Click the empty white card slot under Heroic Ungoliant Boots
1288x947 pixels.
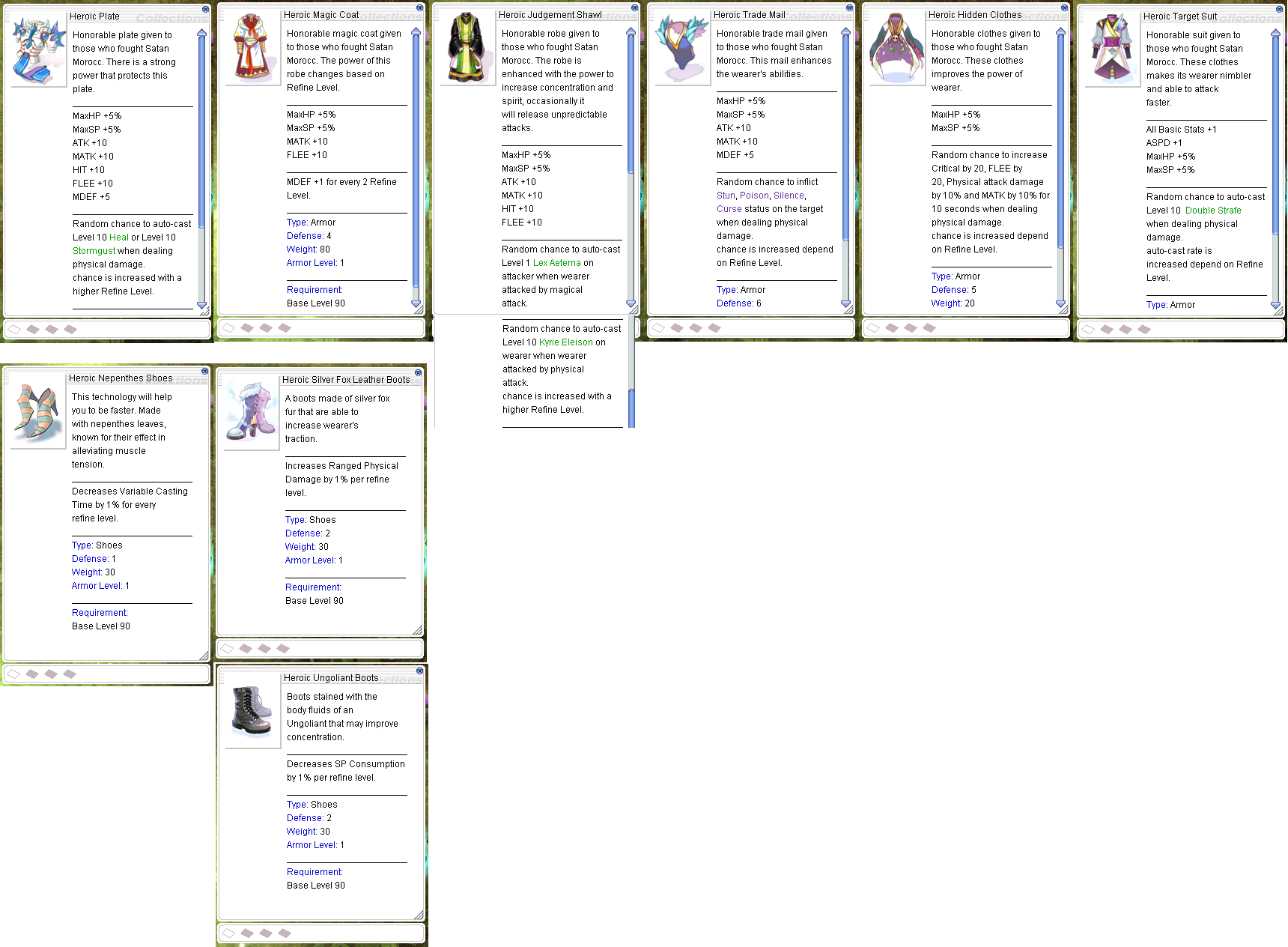click(x=228, y=933)
